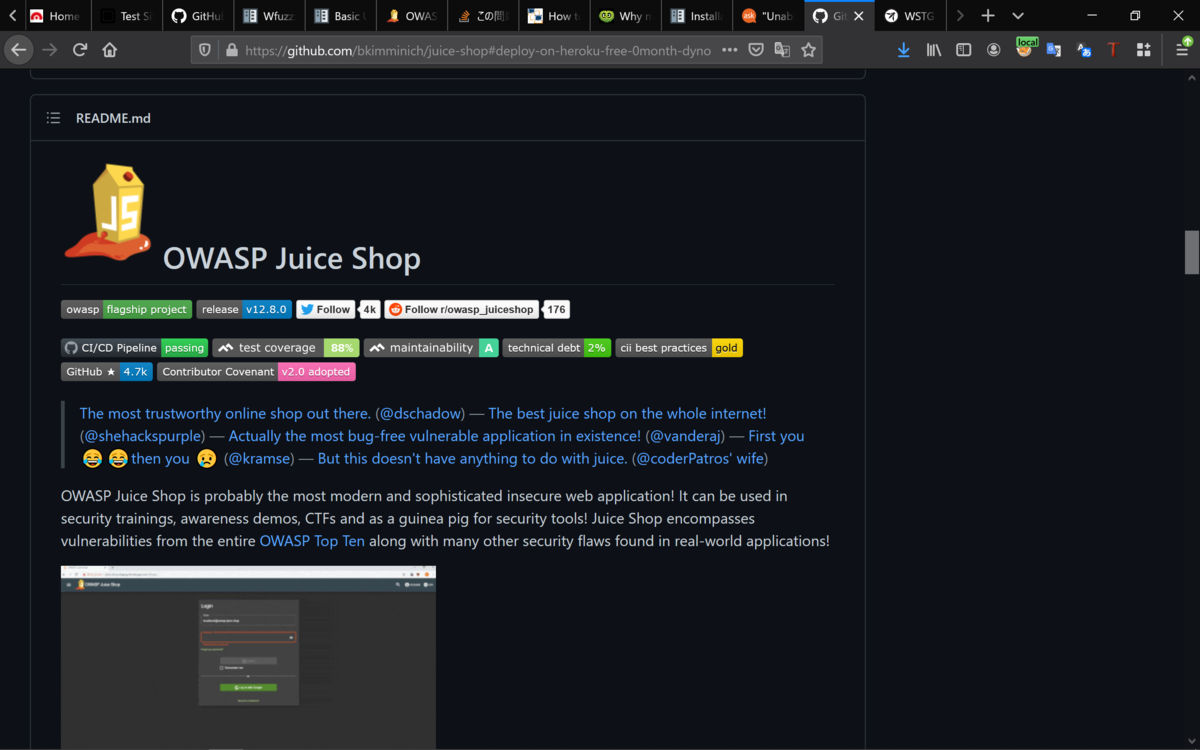Click the page vertical scrollbar thumb
1200x750 pixels.
pyautogui.click(x=1191, y=252)
